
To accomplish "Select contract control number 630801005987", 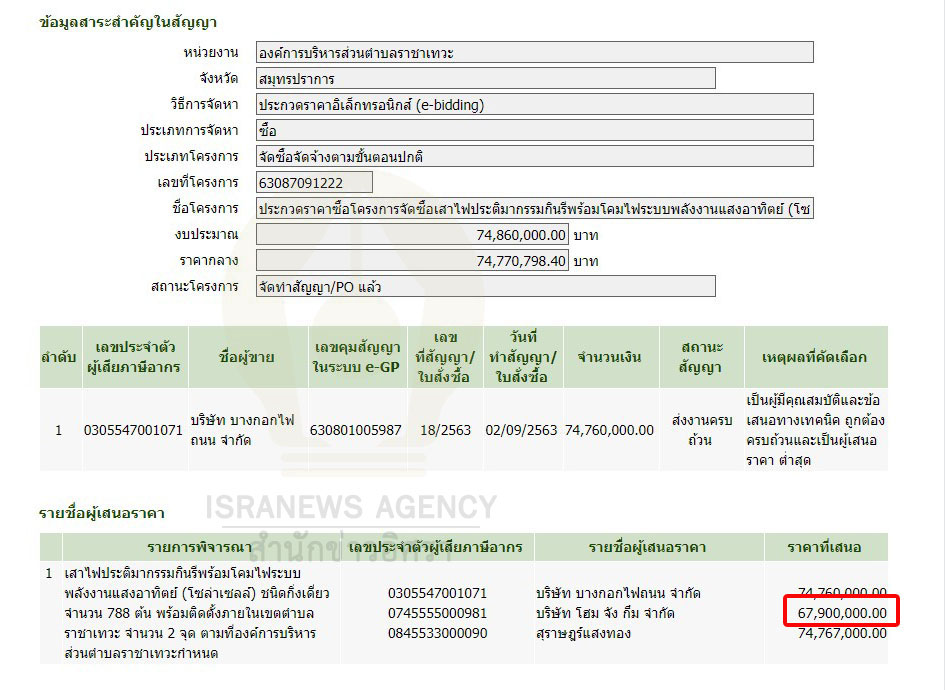I will tap(355, 430).
